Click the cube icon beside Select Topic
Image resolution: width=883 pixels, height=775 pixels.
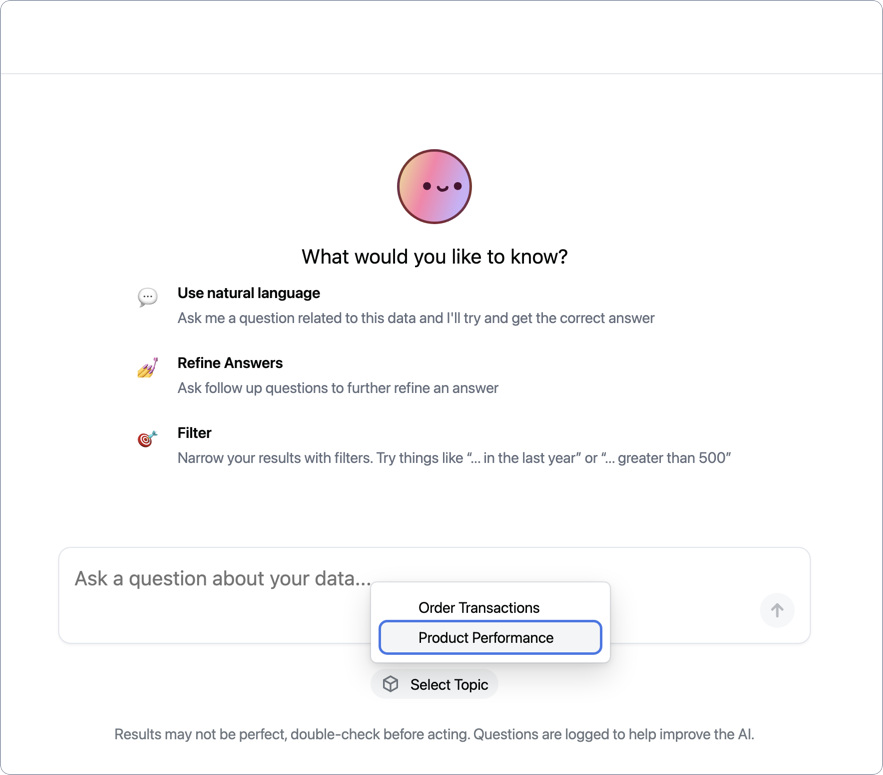point(390,684)
